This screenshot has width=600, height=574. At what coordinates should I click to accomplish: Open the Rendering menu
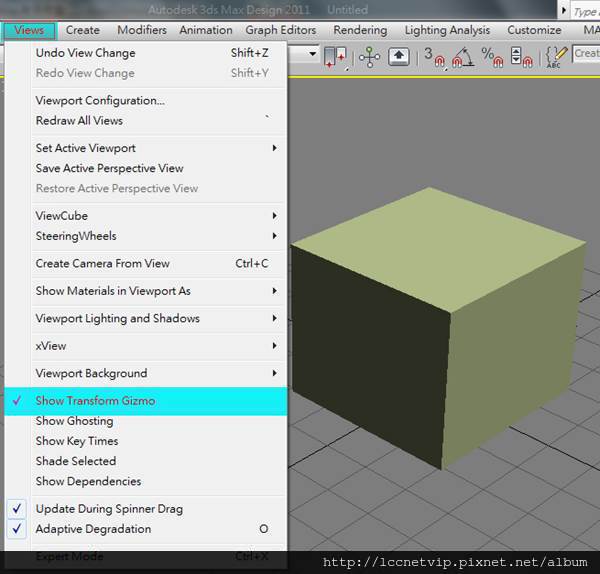(359, 30)
